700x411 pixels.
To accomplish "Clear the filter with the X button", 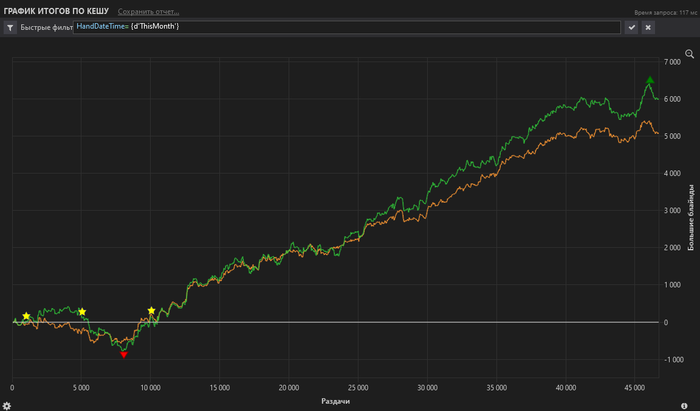I will point(648,27).
